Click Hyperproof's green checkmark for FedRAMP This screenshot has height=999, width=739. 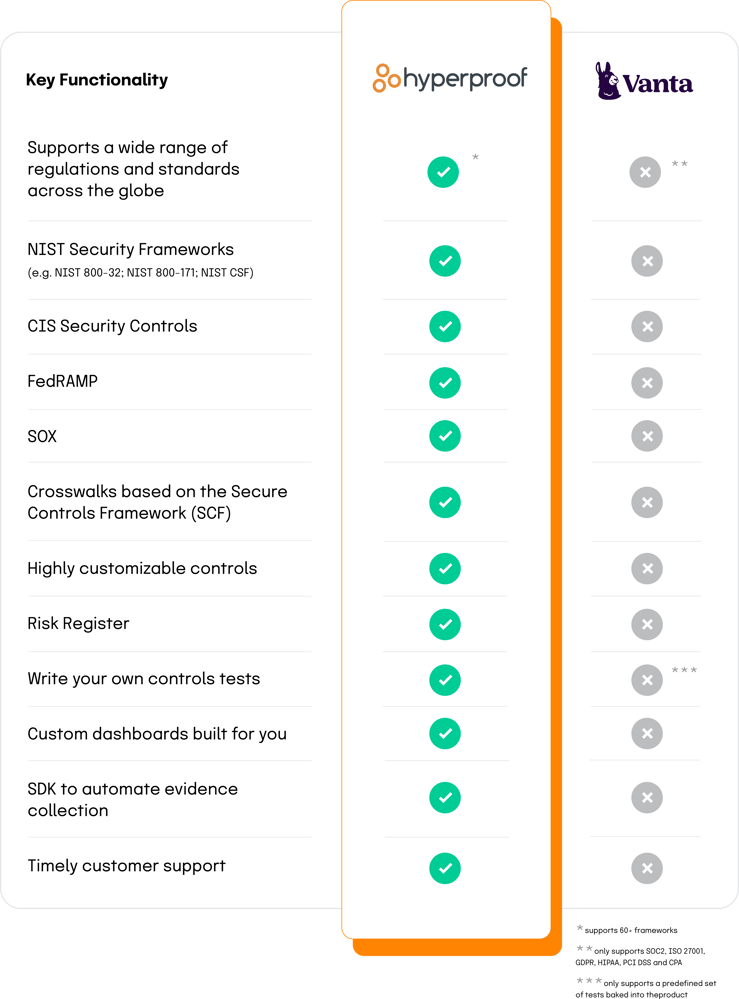445,382
